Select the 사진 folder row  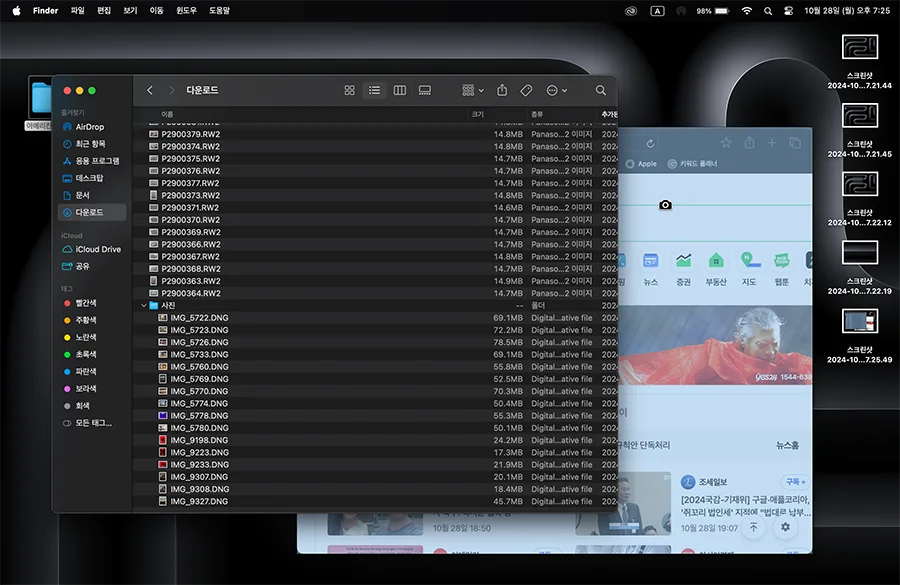pyautogui.click(x=376, y=305)
